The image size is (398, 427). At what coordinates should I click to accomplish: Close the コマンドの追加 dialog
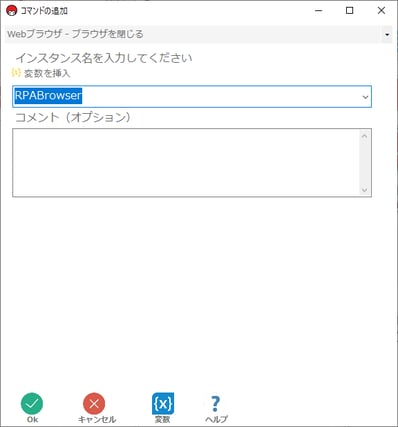(381, 11)
